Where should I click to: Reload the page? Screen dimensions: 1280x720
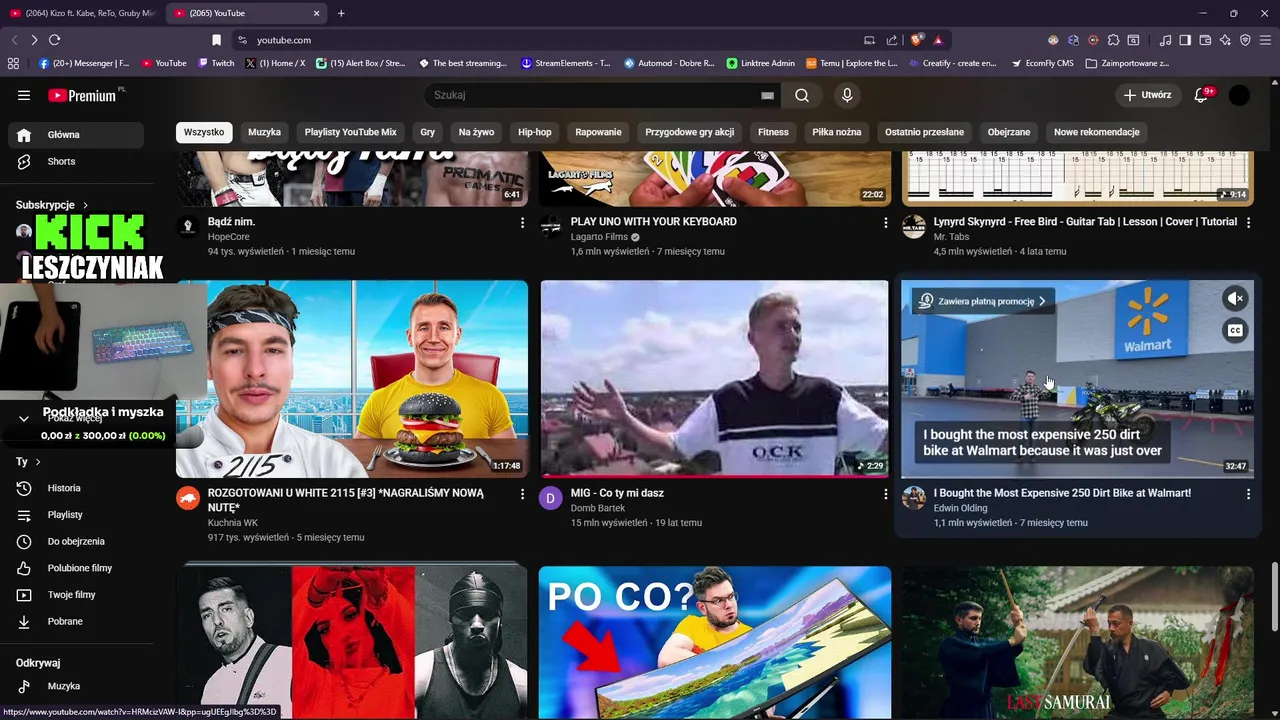pos(54,40)
